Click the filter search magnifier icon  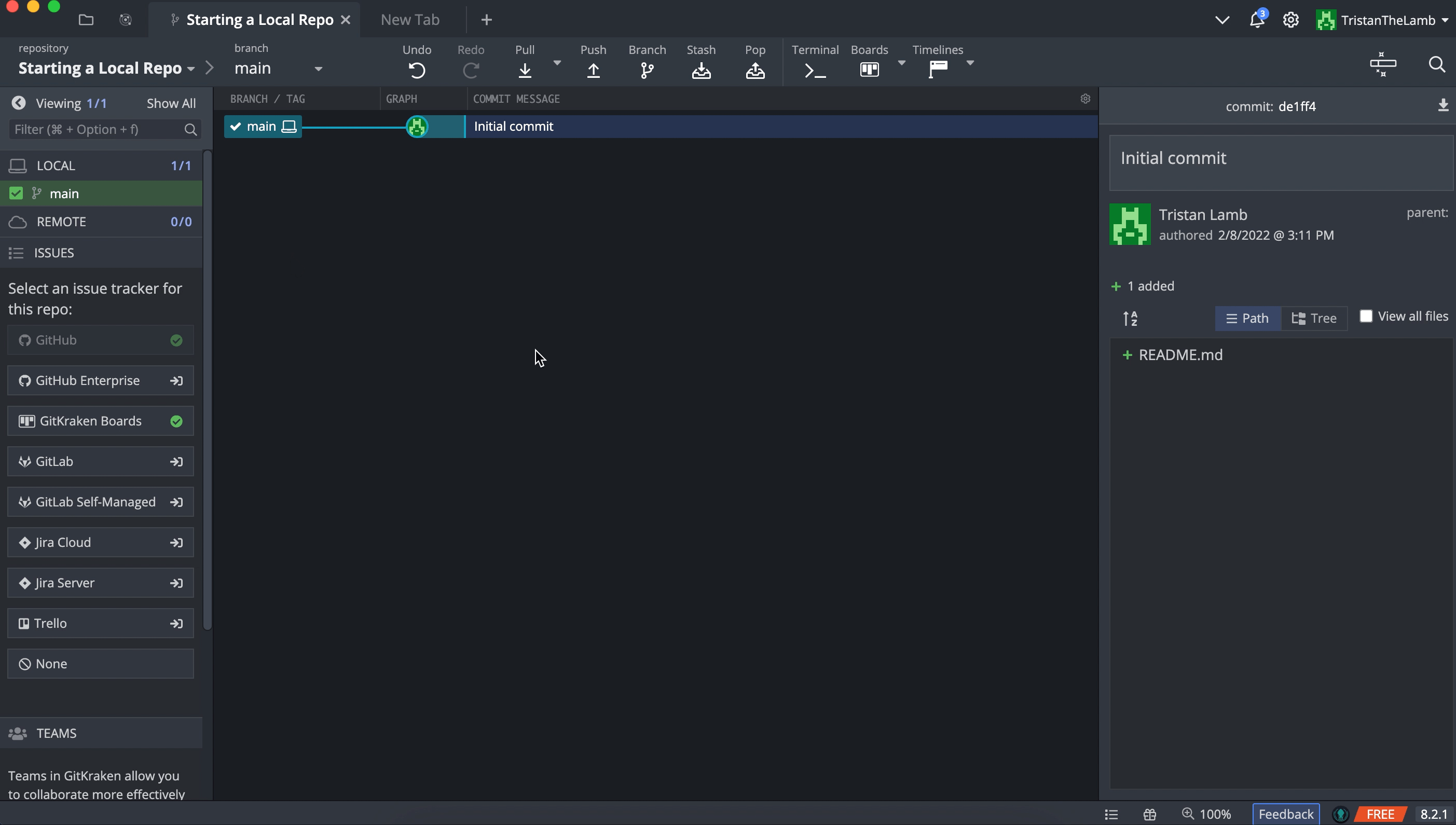click(x=191, y=130)
